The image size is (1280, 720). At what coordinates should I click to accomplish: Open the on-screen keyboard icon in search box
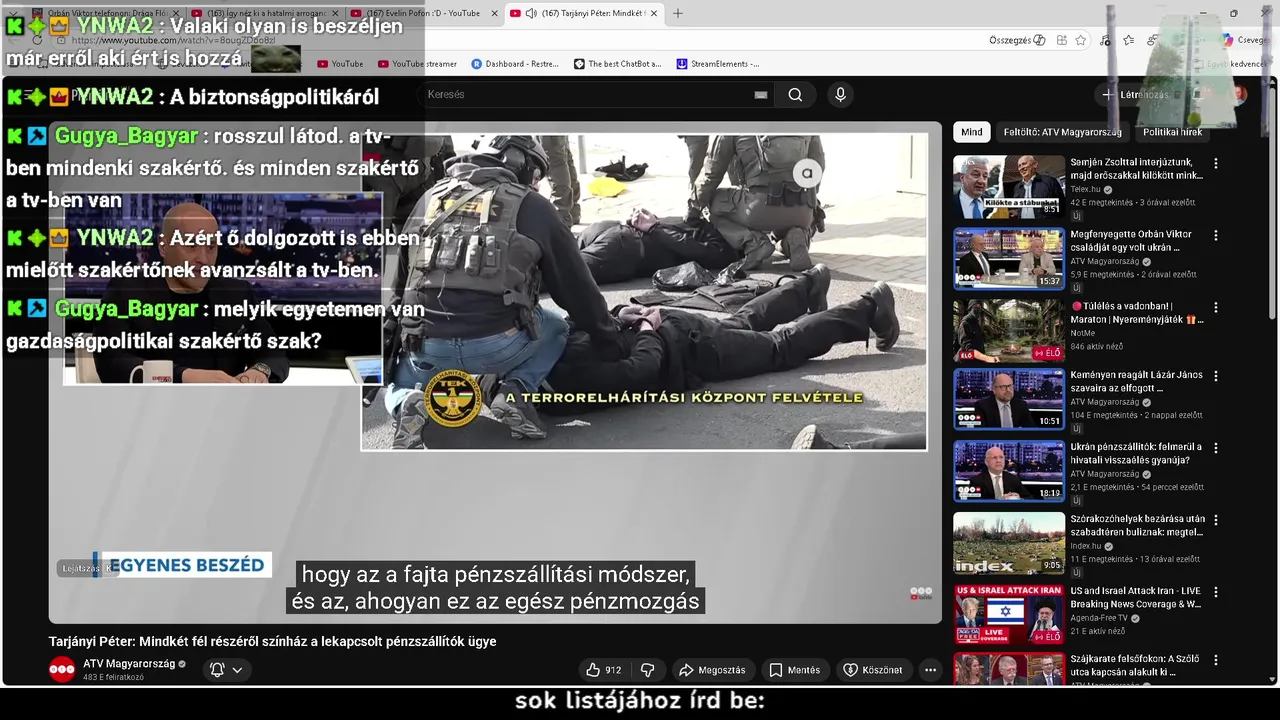pos(761,95)
